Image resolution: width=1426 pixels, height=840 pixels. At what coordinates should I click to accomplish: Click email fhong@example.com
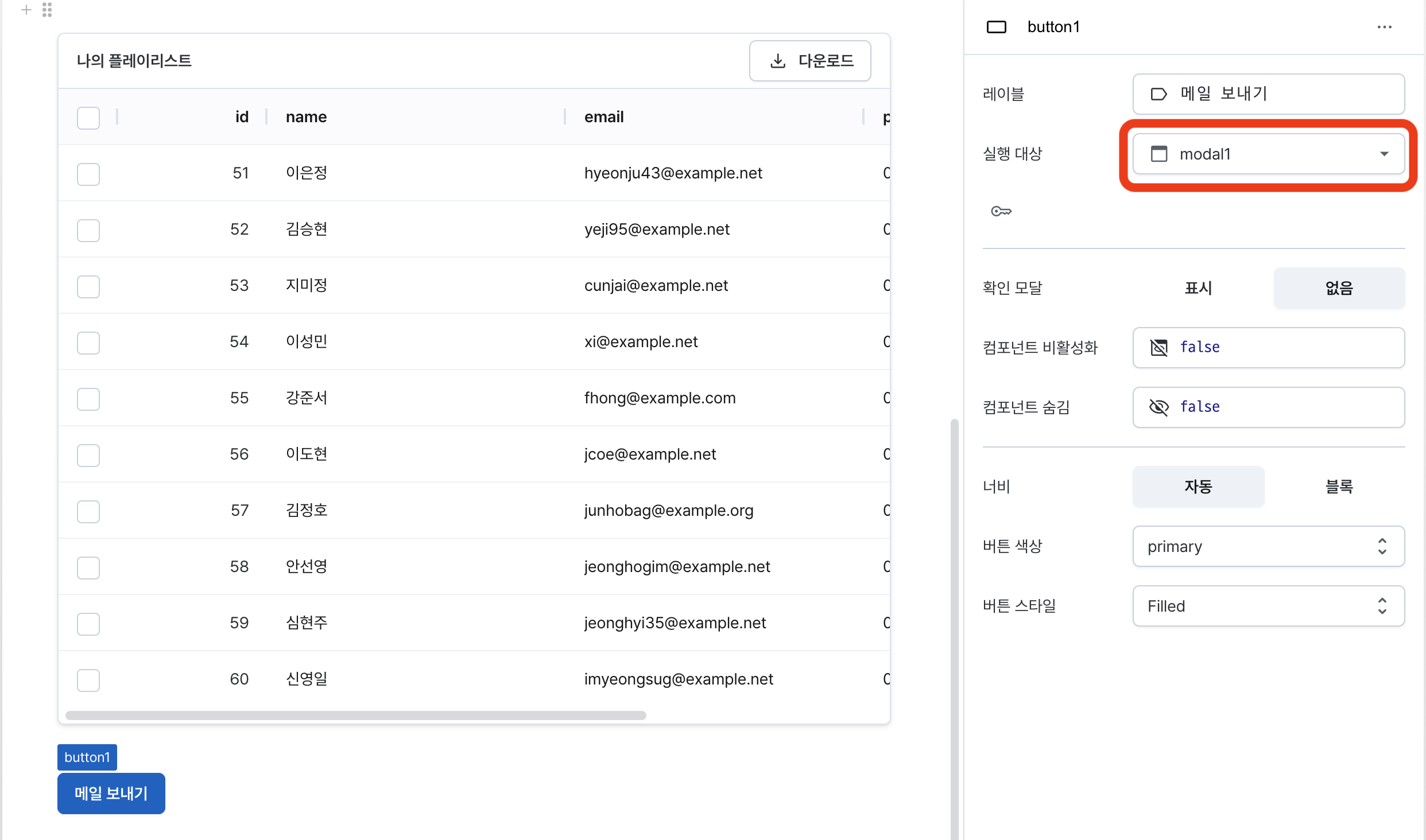pos(660,398)
